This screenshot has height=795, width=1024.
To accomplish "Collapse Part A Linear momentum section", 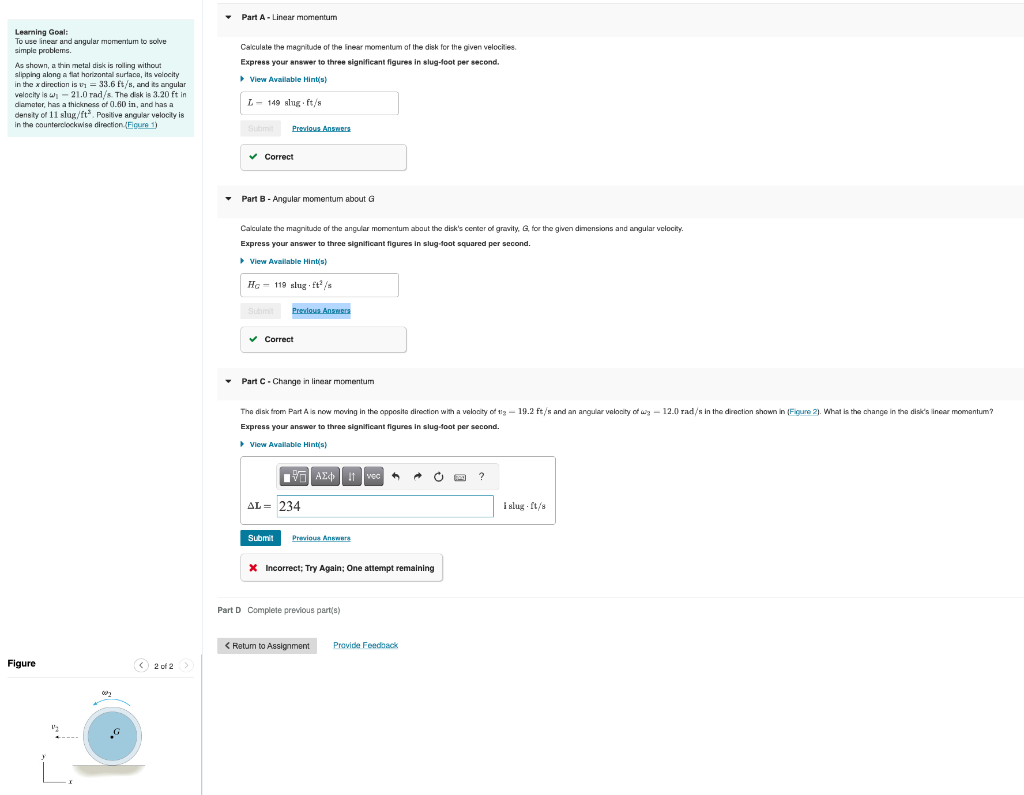I will pyautogui.click(x=228, y=18).
